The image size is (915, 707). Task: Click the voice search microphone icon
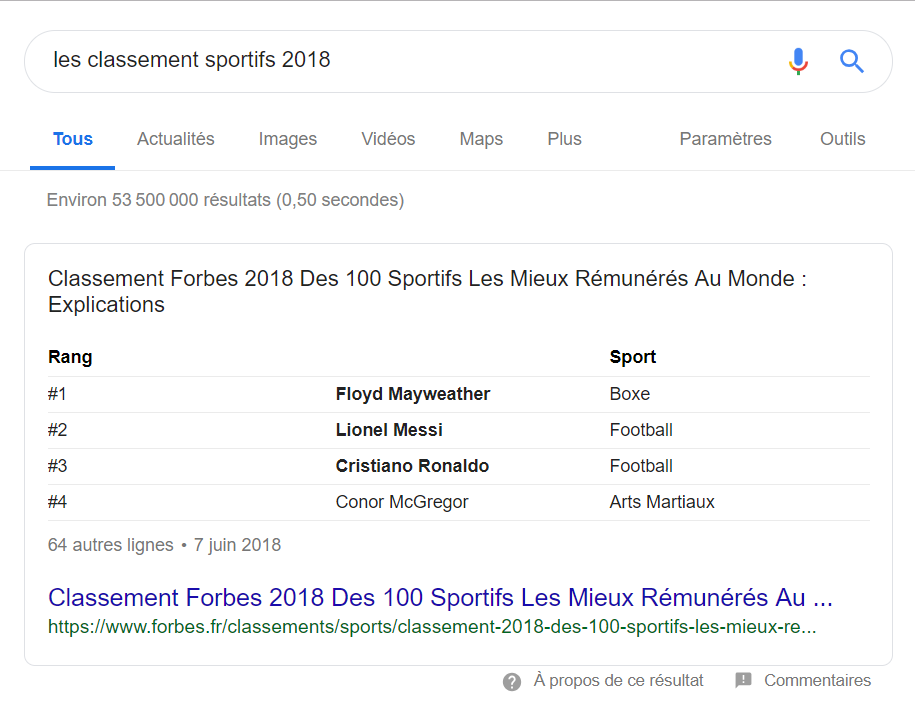point(798,61)
